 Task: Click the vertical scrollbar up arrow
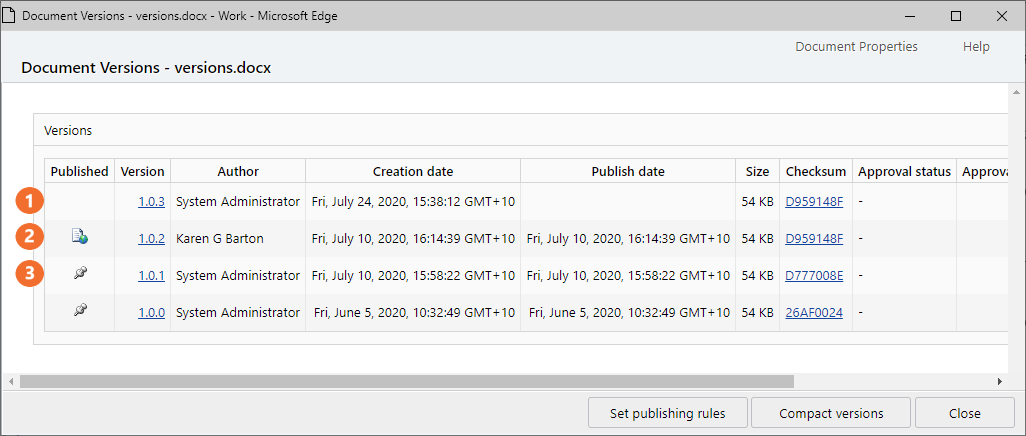click(1017, 91)
